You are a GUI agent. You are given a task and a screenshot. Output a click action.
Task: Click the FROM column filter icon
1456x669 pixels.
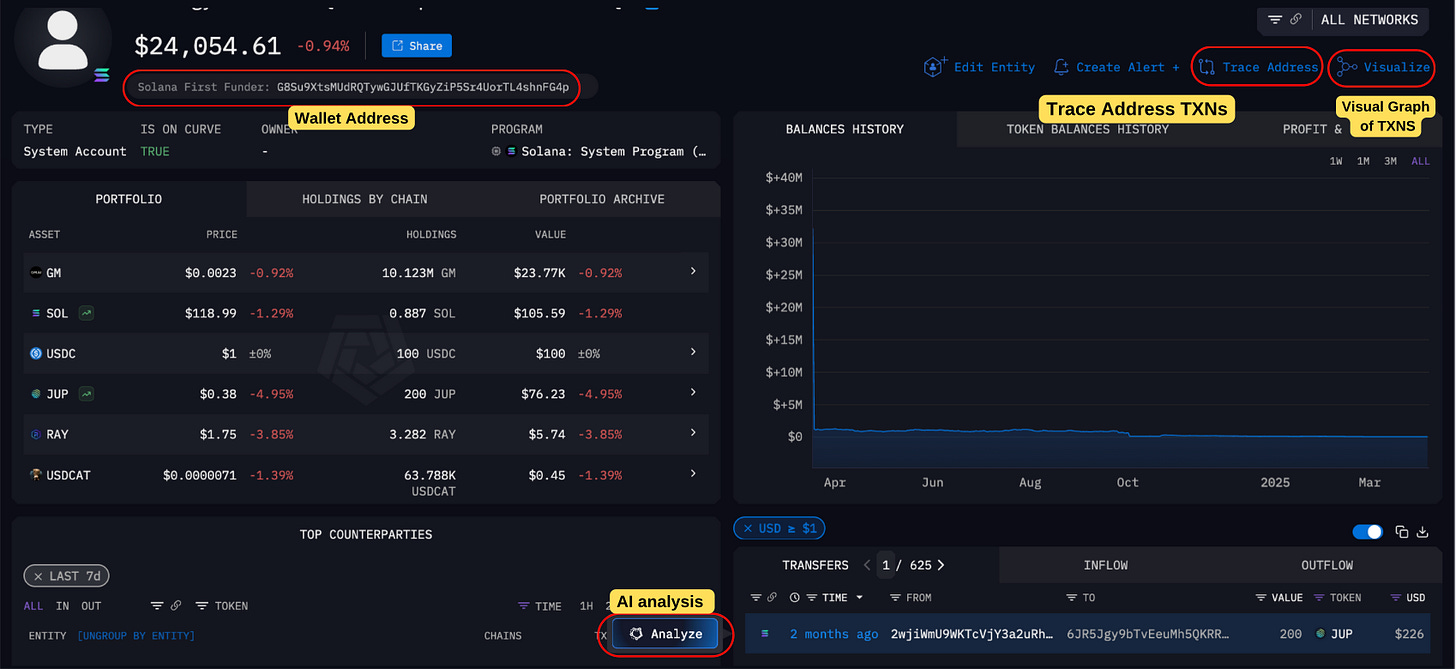click(x=897, y=597)
